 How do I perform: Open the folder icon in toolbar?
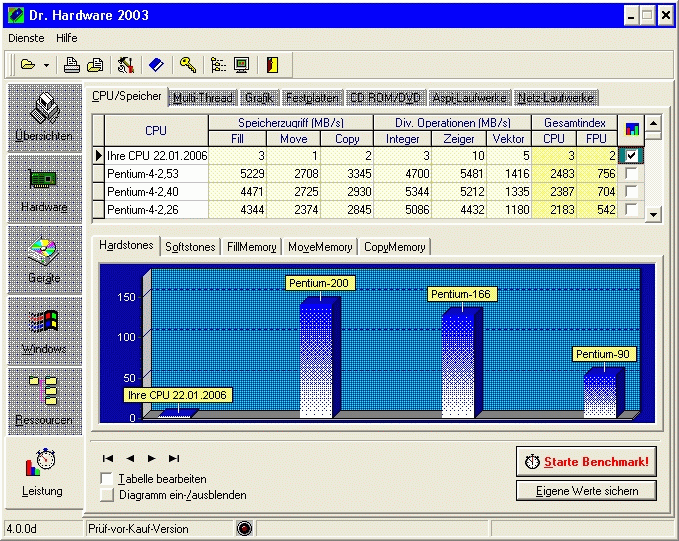click(28, 65)
